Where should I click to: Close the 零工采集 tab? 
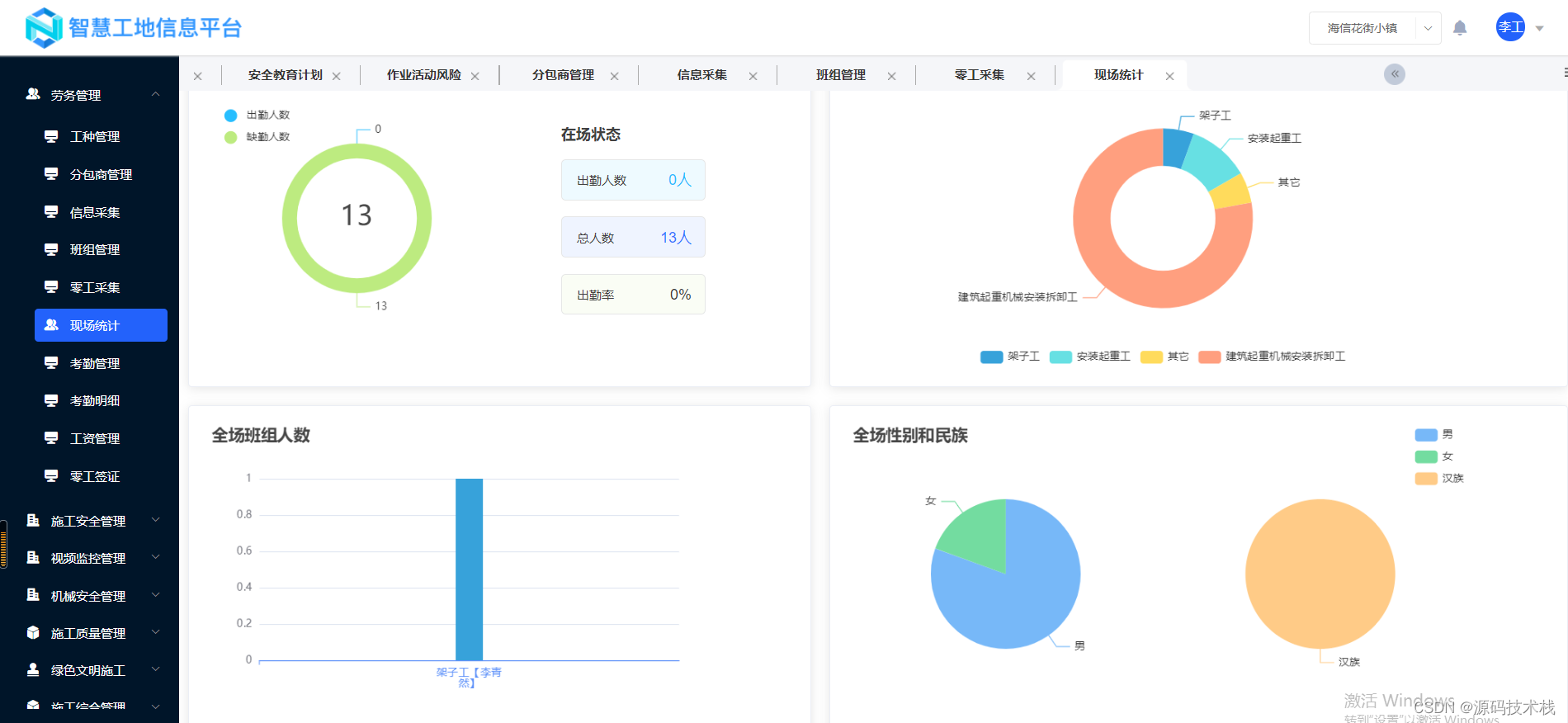coord(1032,76)
